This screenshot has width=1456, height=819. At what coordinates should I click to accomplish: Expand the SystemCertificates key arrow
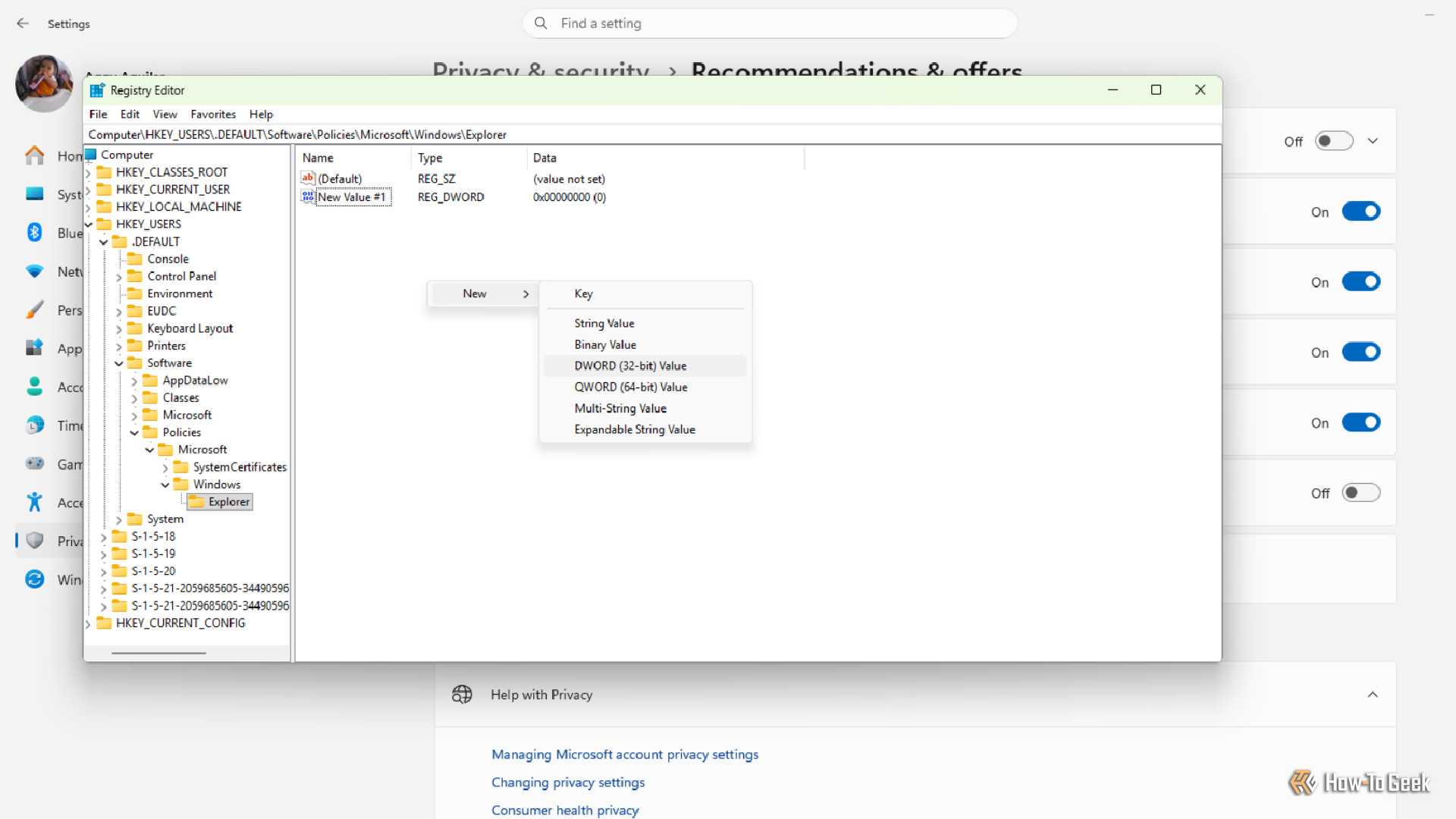coord(165,468)
